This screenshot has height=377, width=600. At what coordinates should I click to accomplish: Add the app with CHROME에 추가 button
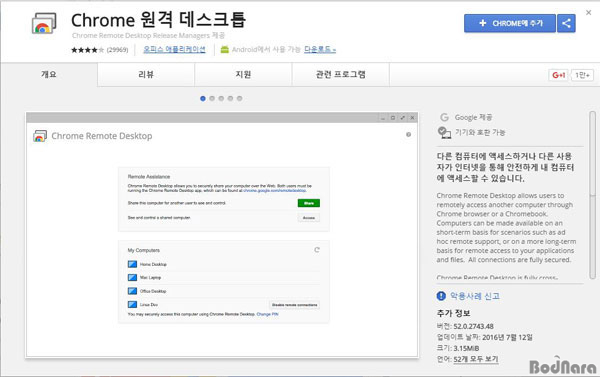coord(510,23)
